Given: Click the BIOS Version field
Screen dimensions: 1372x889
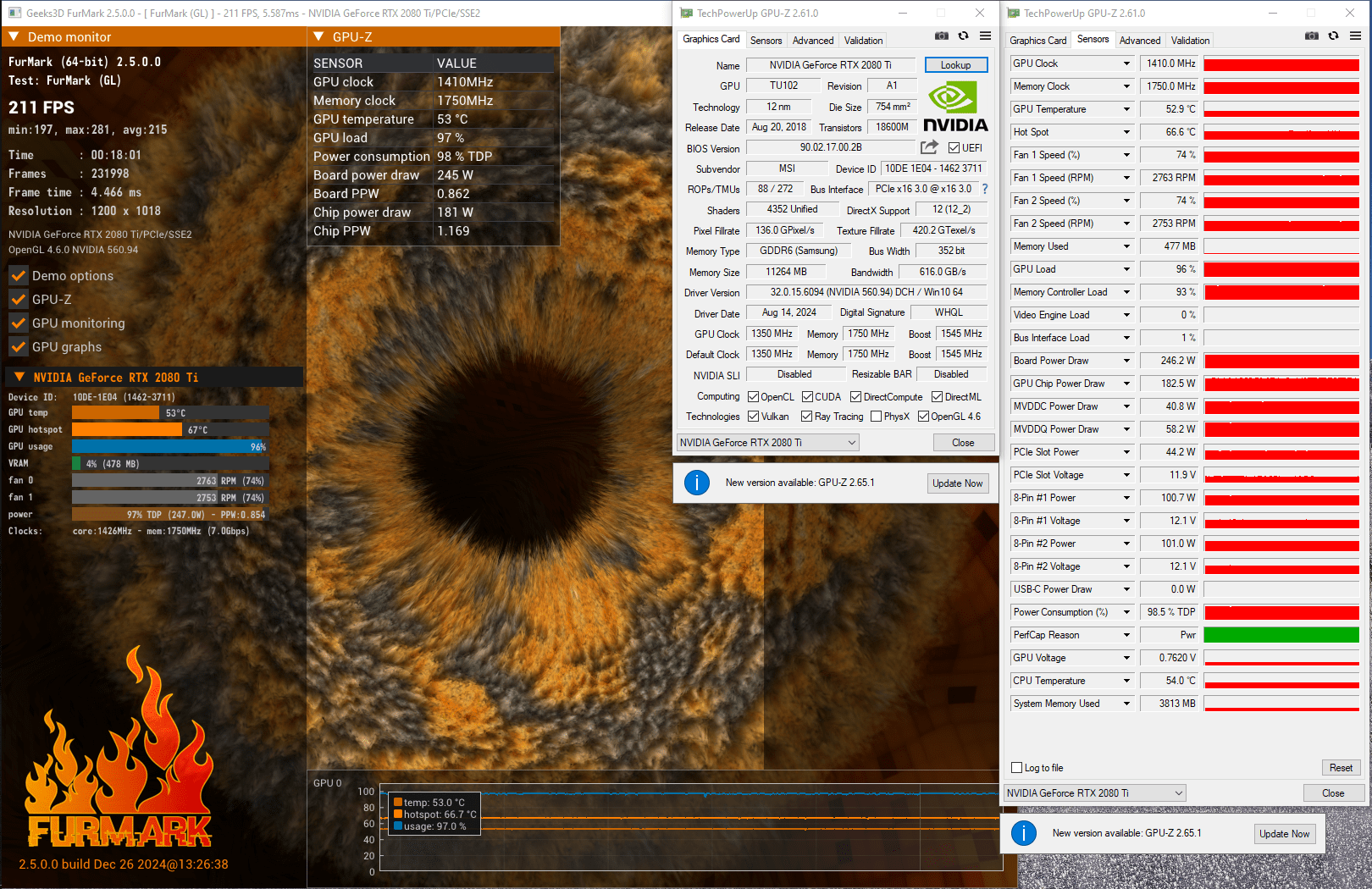Looking at the screenshot, I should pyautogui.click(x=831, y=148).
